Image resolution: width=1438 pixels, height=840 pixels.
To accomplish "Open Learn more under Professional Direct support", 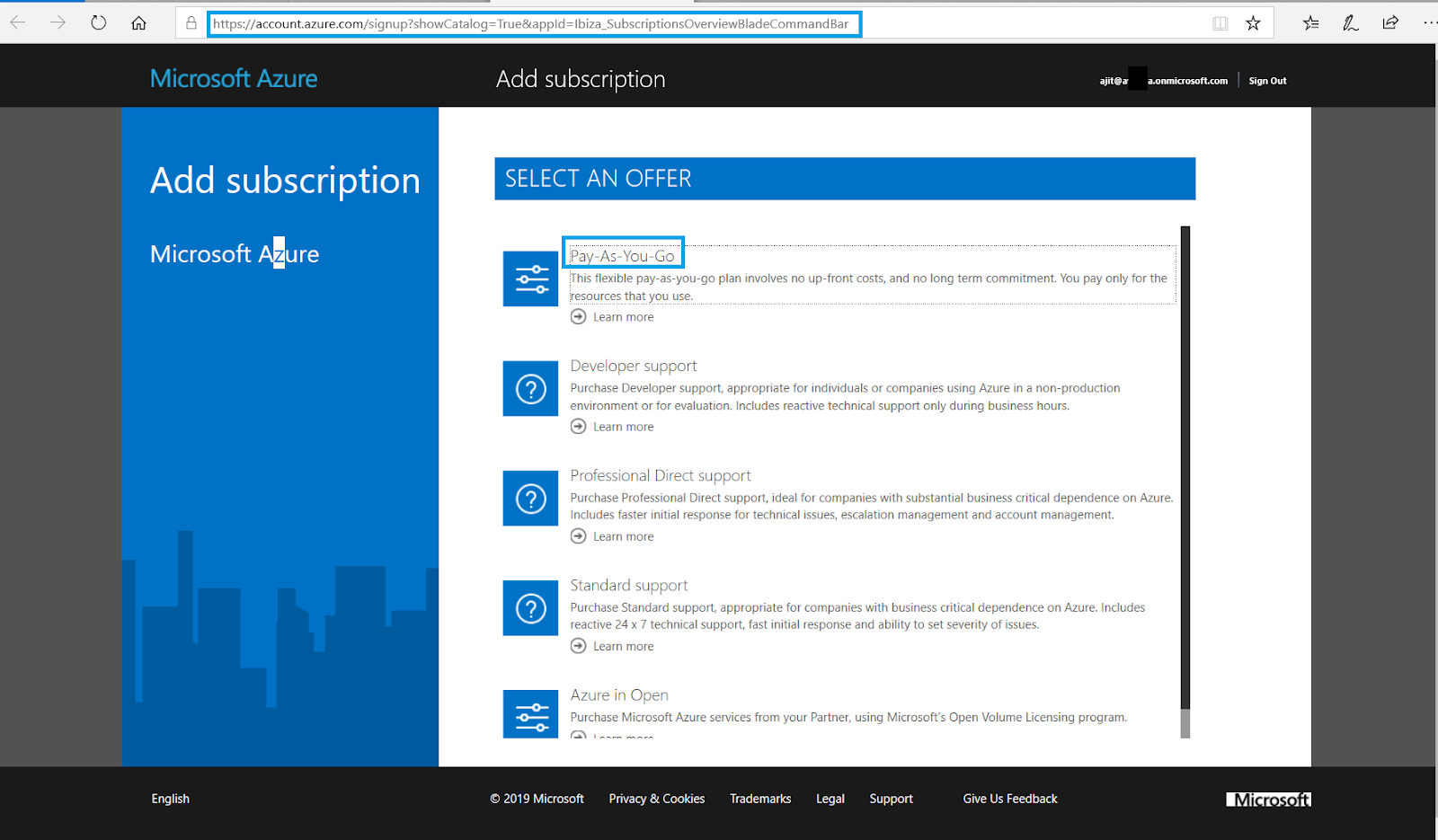I will tap(623, 536).
